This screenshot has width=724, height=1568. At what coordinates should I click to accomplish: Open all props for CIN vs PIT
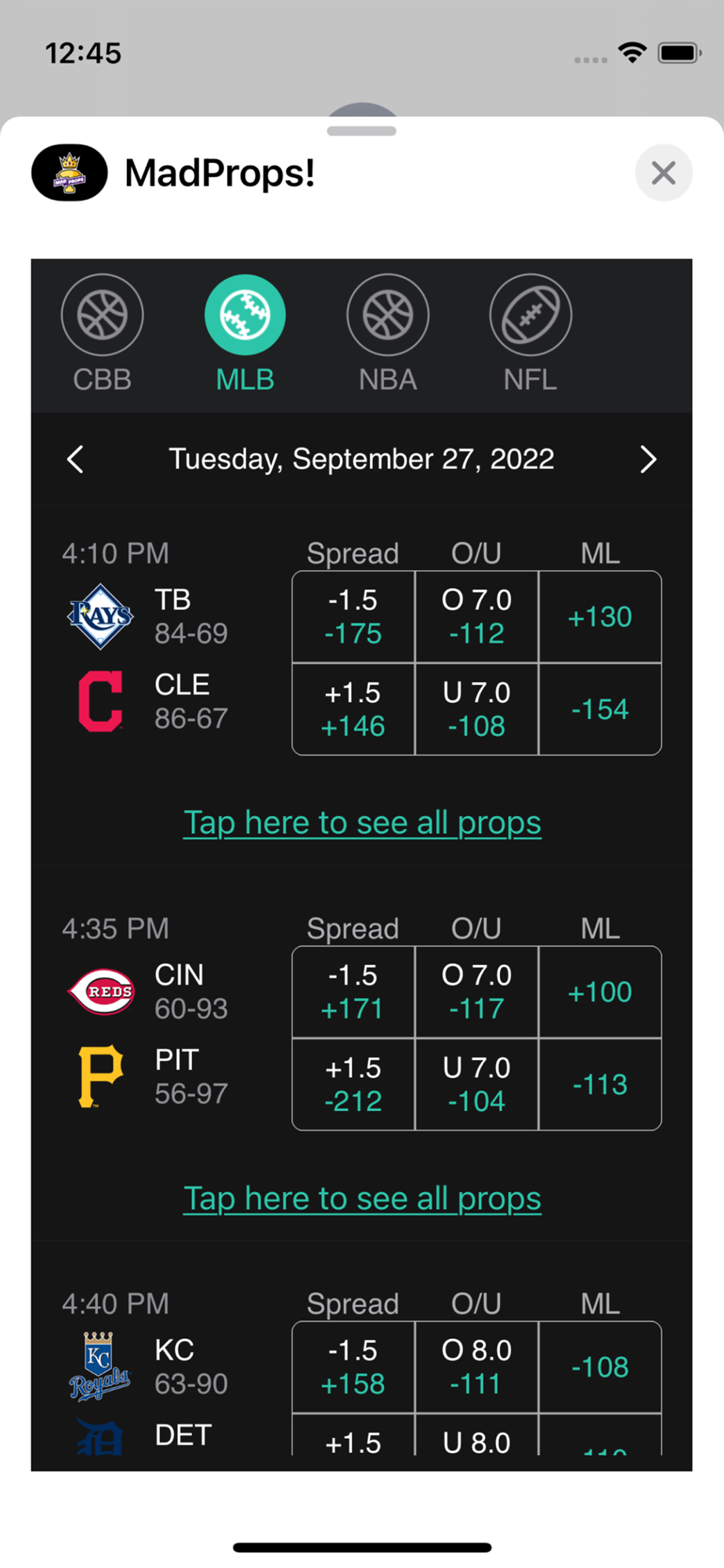[x=362, y=1198]
